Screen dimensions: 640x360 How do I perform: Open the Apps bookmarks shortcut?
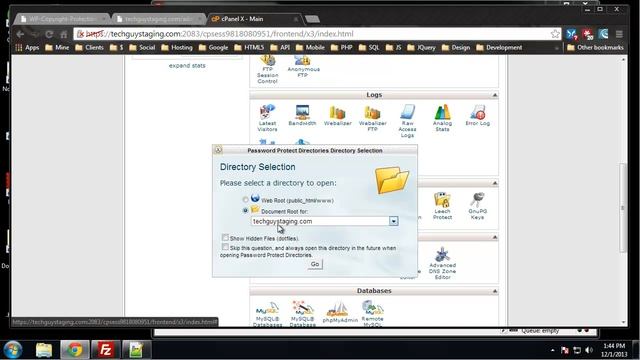click(27, 48)
